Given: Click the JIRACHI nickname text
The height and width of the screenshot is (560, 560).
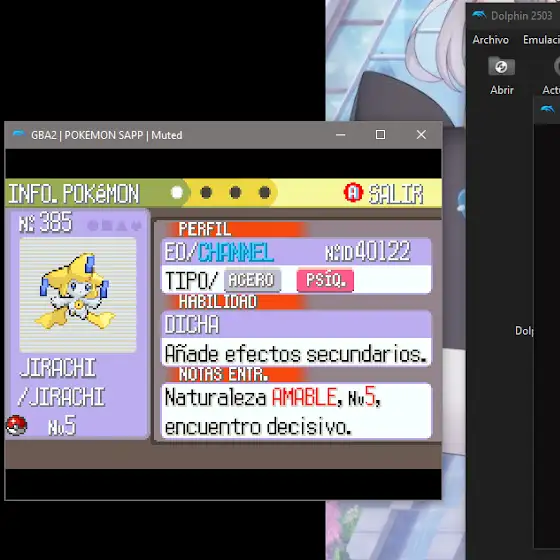Looking at the screenshot, I should 58,368.
